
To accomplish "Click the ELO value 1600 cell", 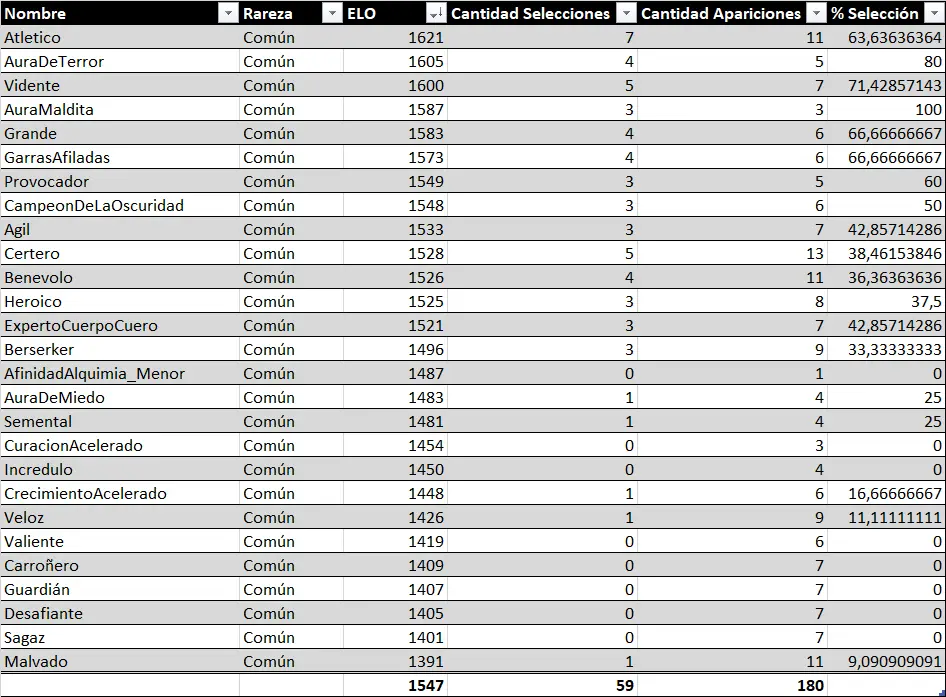I will (395, 86).
